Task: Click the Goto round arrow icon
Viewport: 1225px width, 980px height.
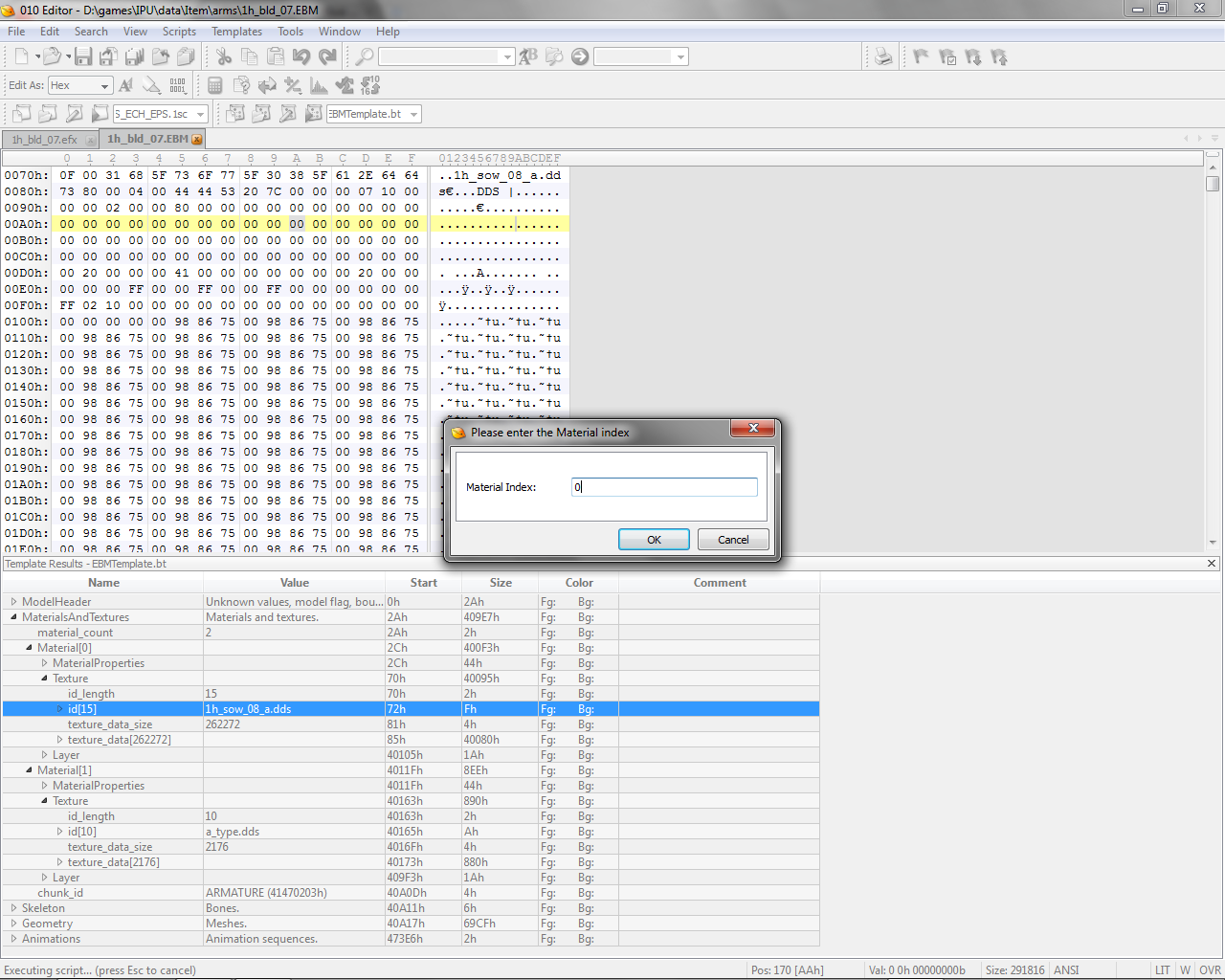Action: click(x=580, y=56)
